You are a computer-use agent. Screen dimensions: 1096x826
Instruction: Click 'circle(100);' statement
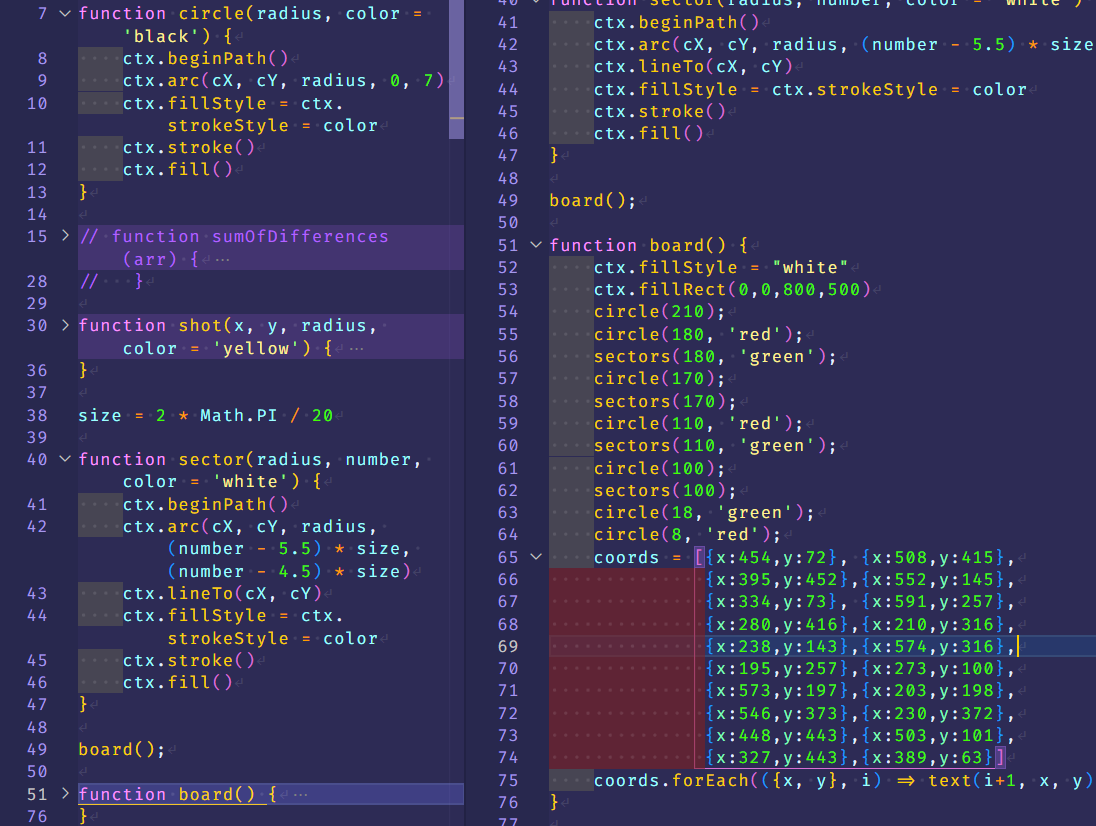coord(660,468)
